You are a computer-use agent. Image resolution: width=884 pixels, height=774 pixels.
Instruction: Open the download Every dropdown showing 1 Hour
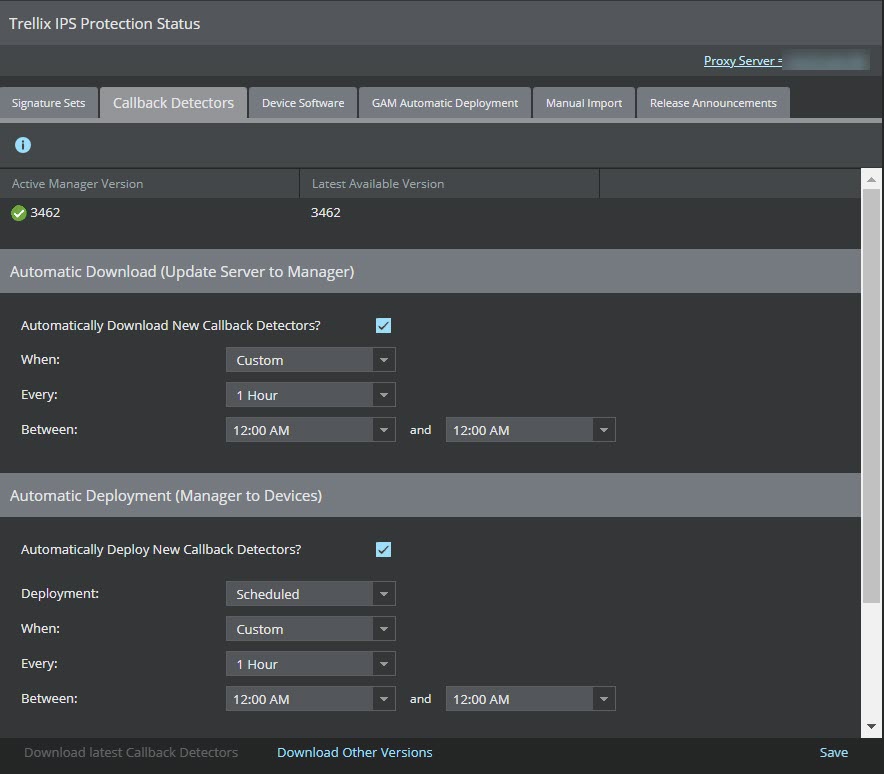click(311, 395)
